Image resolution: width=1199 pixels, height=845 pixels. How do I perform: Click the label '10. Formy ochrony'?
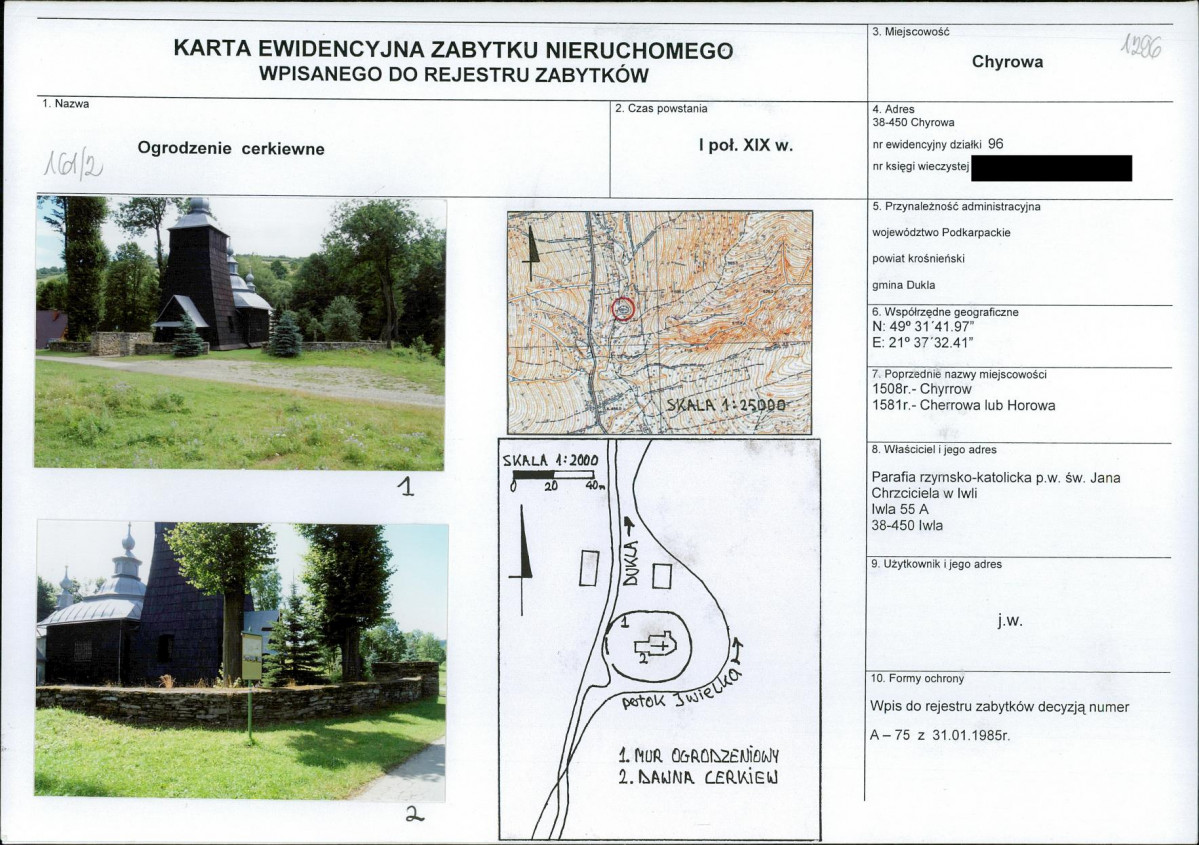click(x=917, y=678)
